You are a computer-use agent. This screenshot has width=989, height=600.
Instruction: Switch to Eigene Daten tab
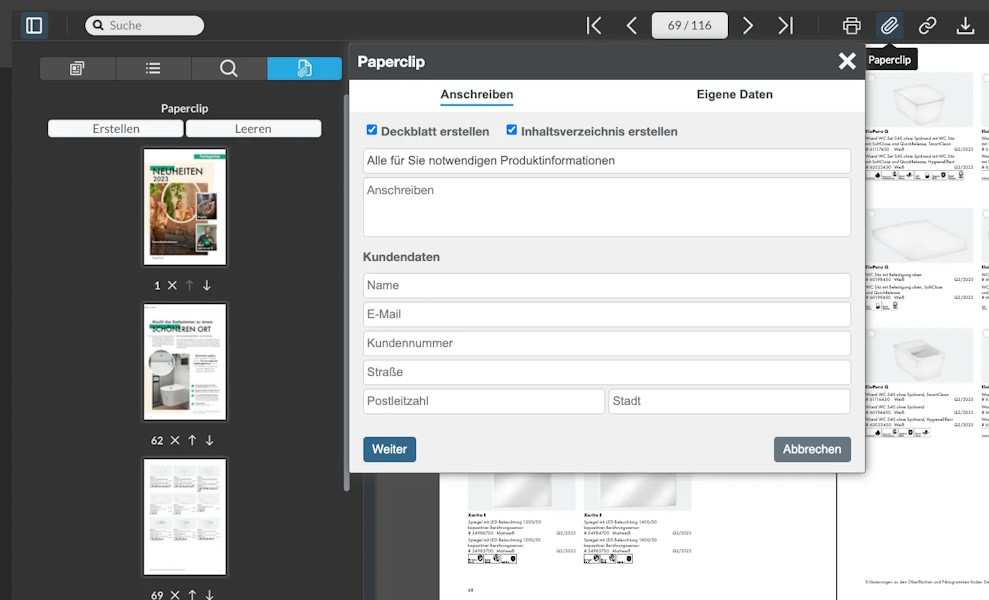click(x=734, y=95)
